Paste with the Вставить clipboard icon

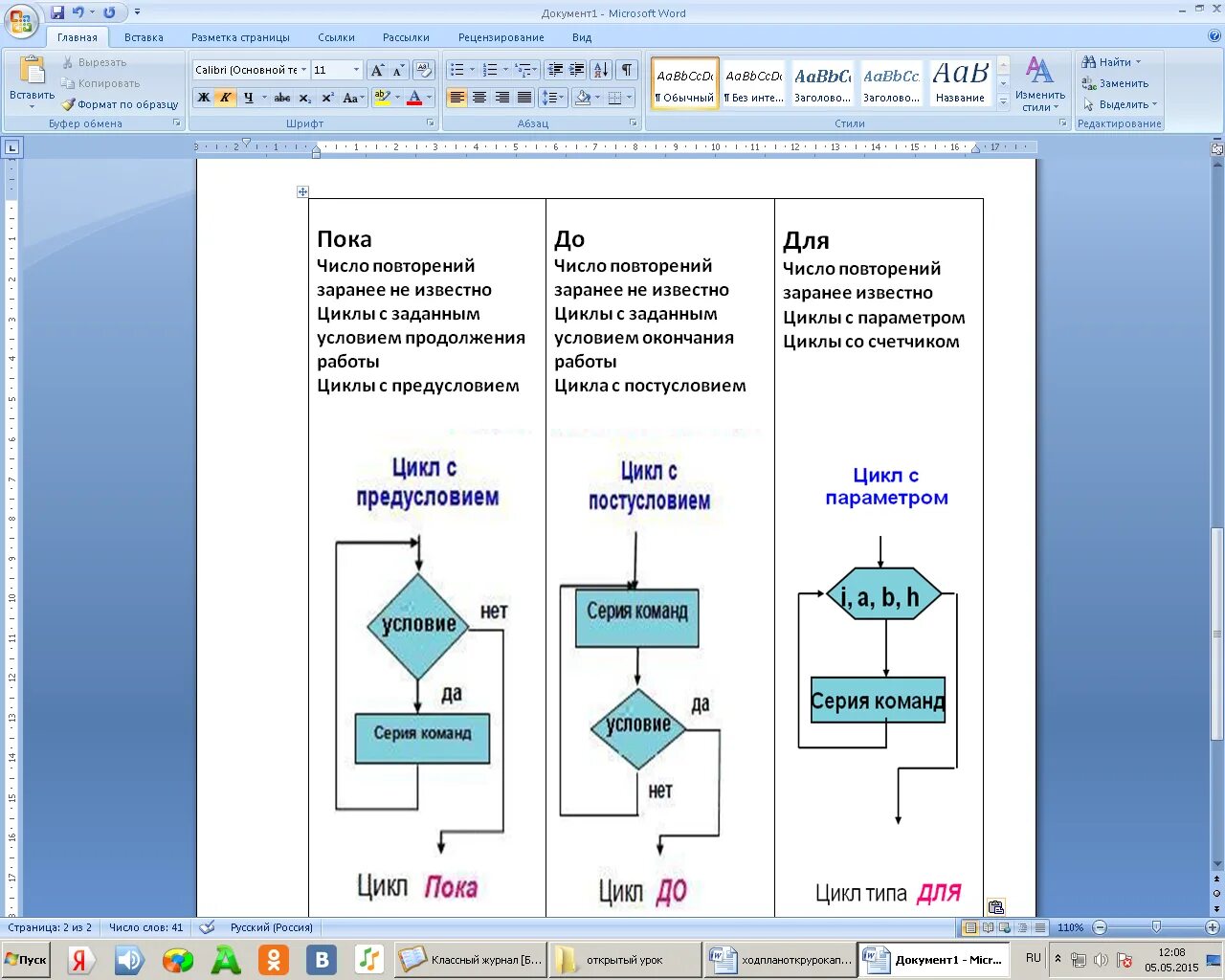(32, 71)
